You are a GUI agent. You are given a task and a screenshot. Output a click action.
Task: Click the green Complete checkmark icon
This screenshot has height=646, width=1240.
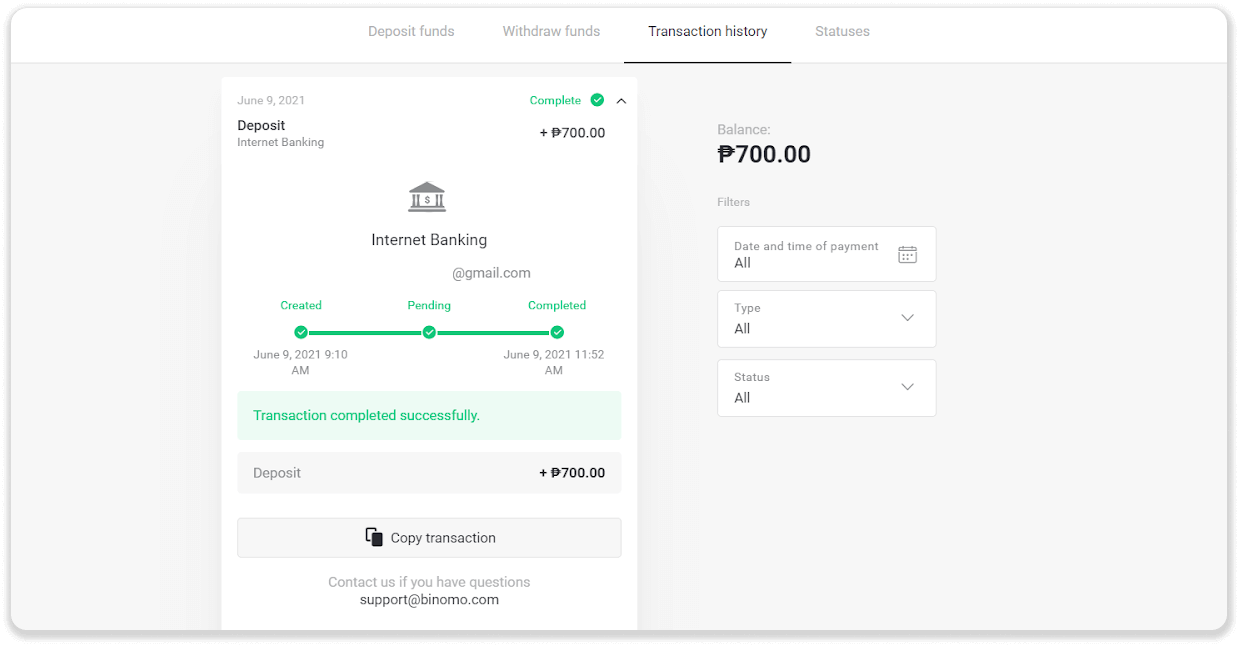[x=597, y=100]
